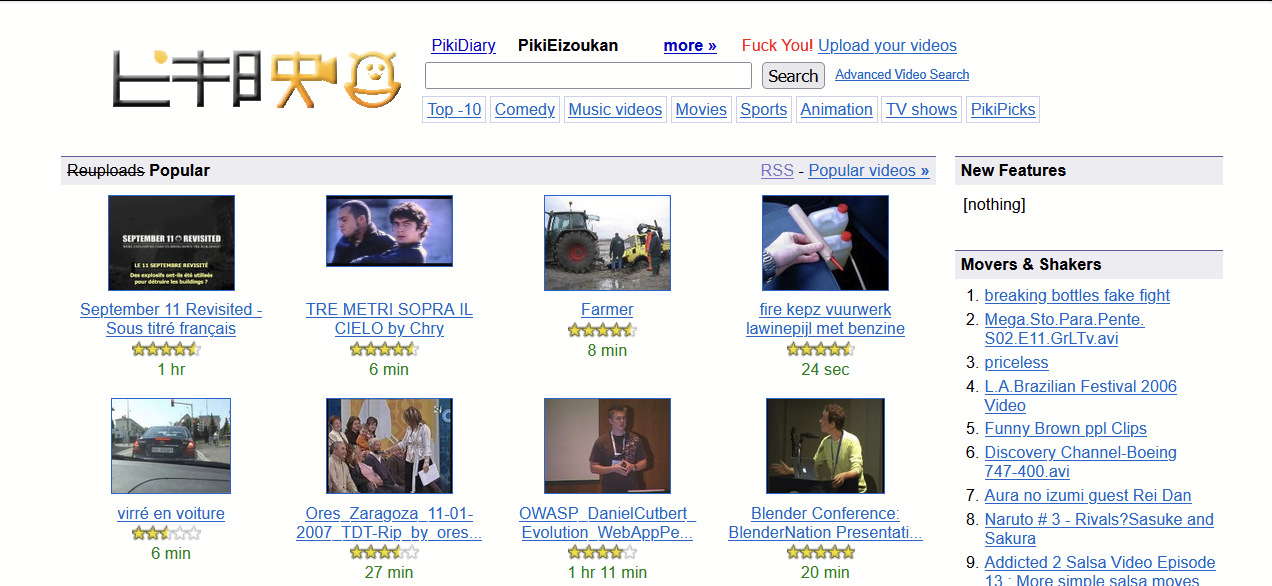Click inside the video search field
The image size is (1272, 586).
click(588, 76)
